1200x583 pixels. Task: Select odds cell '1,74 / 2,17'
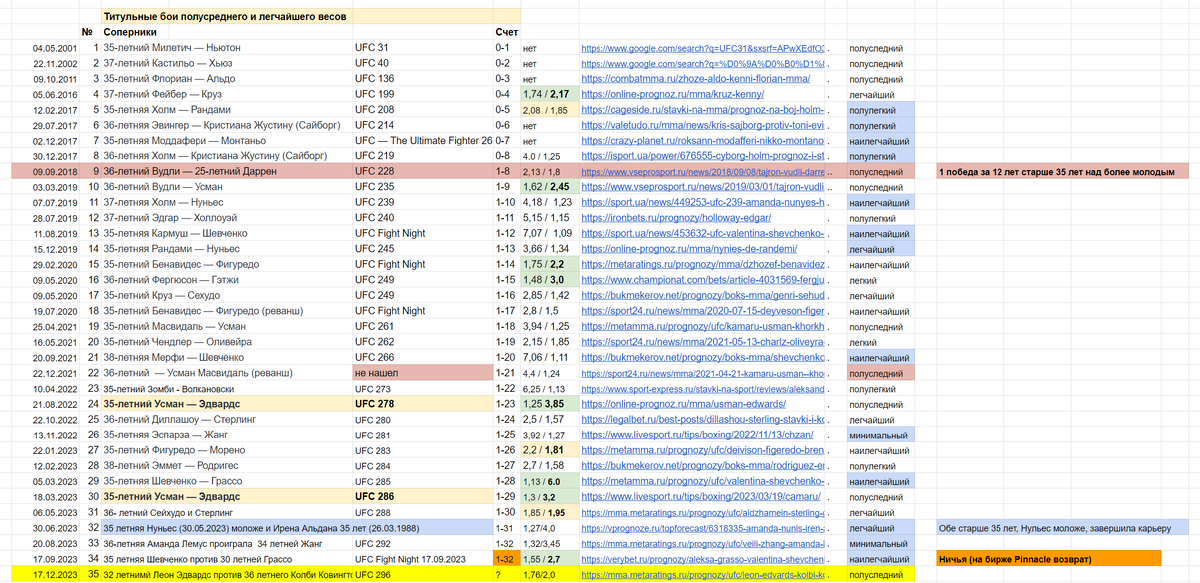[x=548, y=94]
